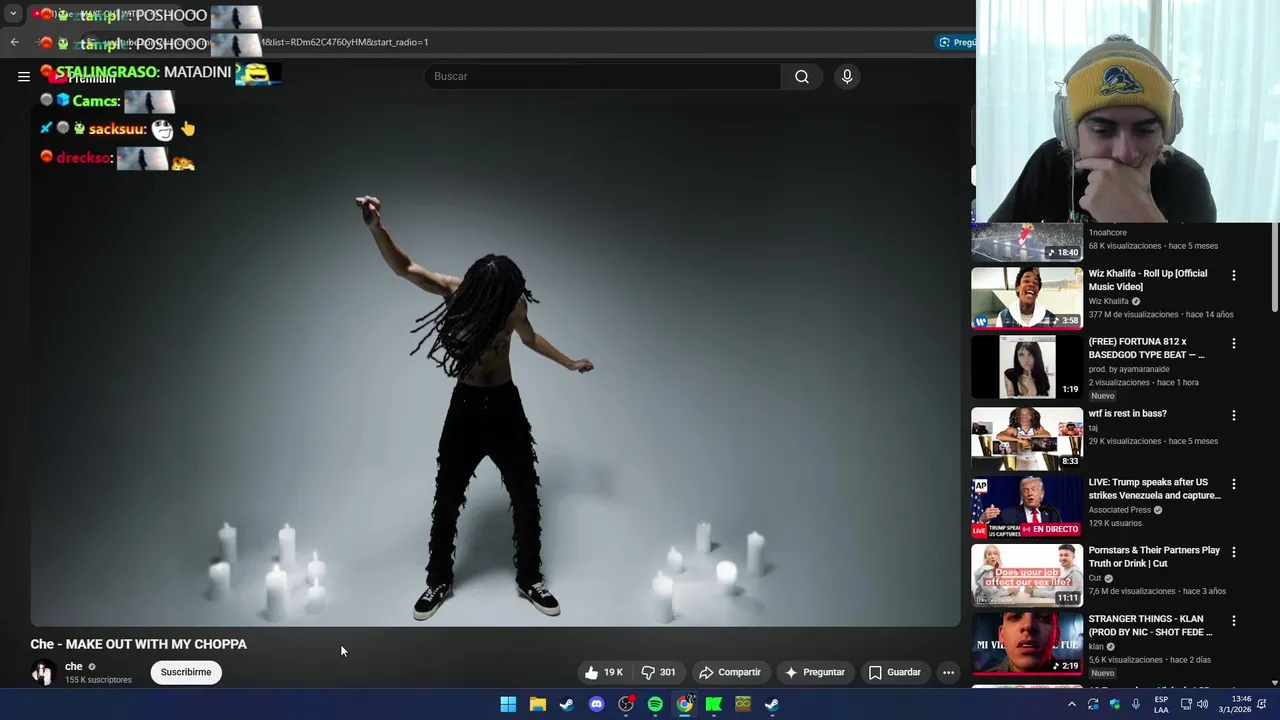
Task: Start voice search with microphone icon
Action: point(847,76)
